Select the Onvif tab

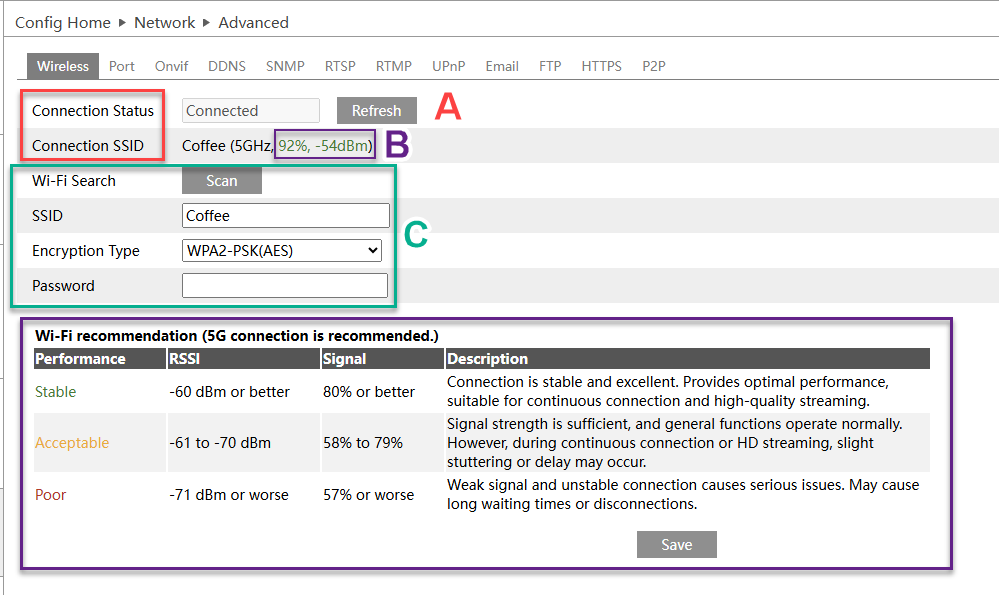(171, 66)
